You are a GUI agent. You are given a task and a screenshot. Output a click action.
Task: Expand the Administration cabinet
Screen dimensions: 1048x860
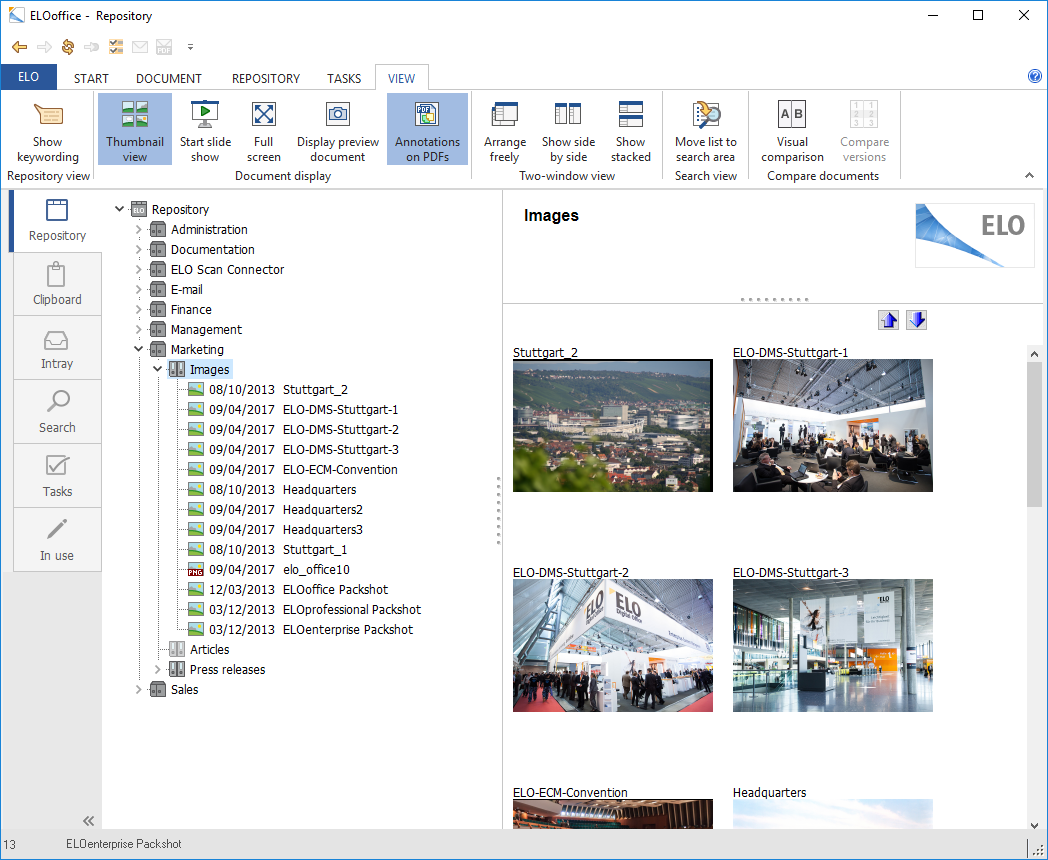click(138, 229)
